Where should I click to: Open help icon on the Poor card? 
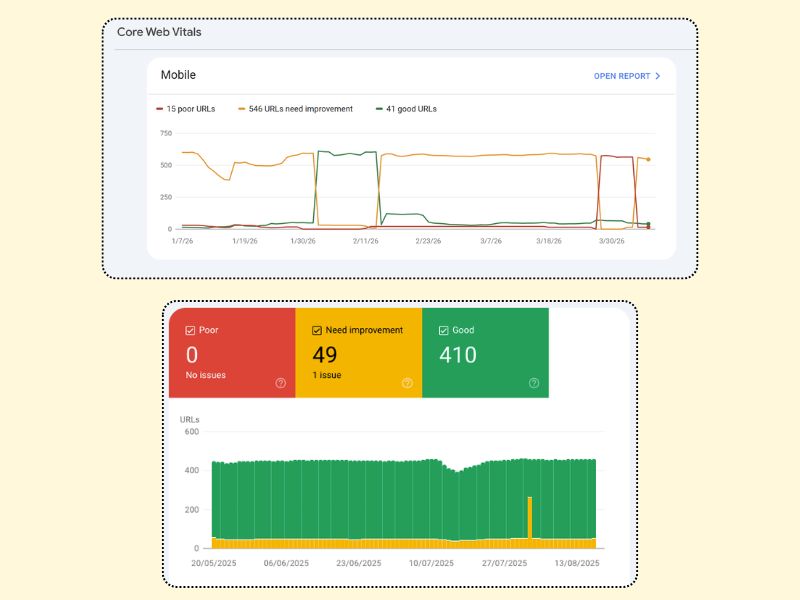pyautogui.click(x=281, y=383)
